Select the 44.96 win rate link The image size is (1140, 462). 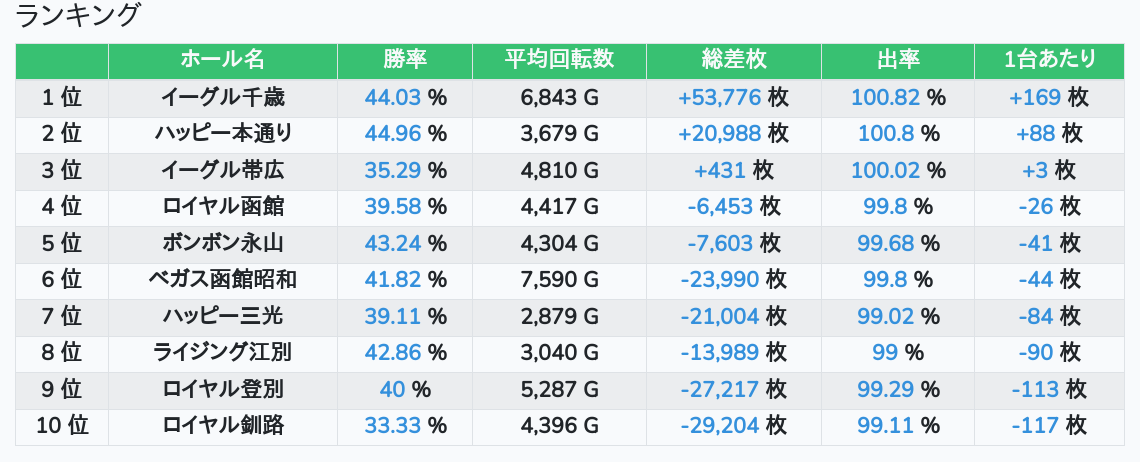pyautogui.click(x=393, y=133)
